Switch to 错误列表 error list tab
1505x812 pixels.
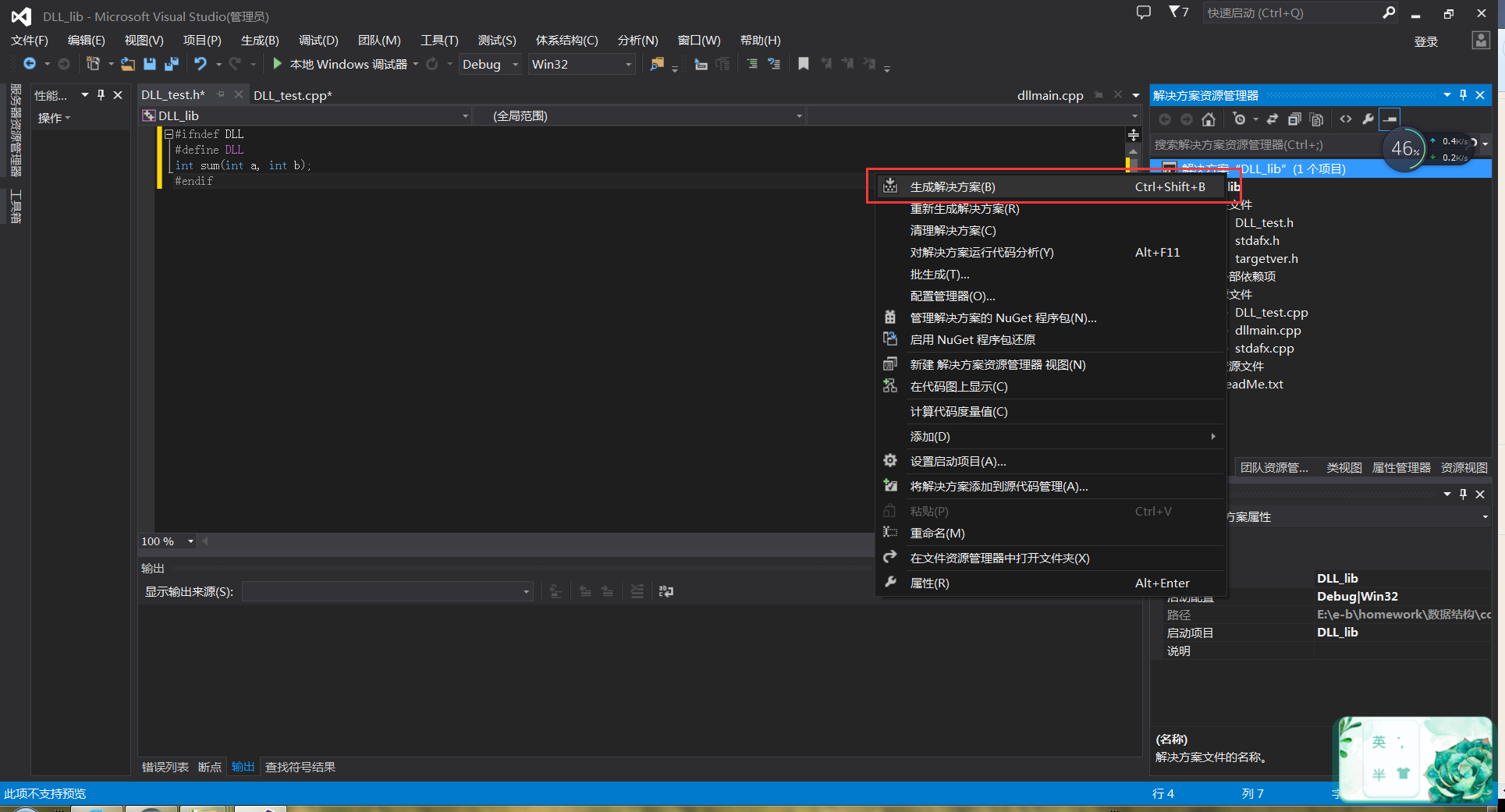(165, 767)
